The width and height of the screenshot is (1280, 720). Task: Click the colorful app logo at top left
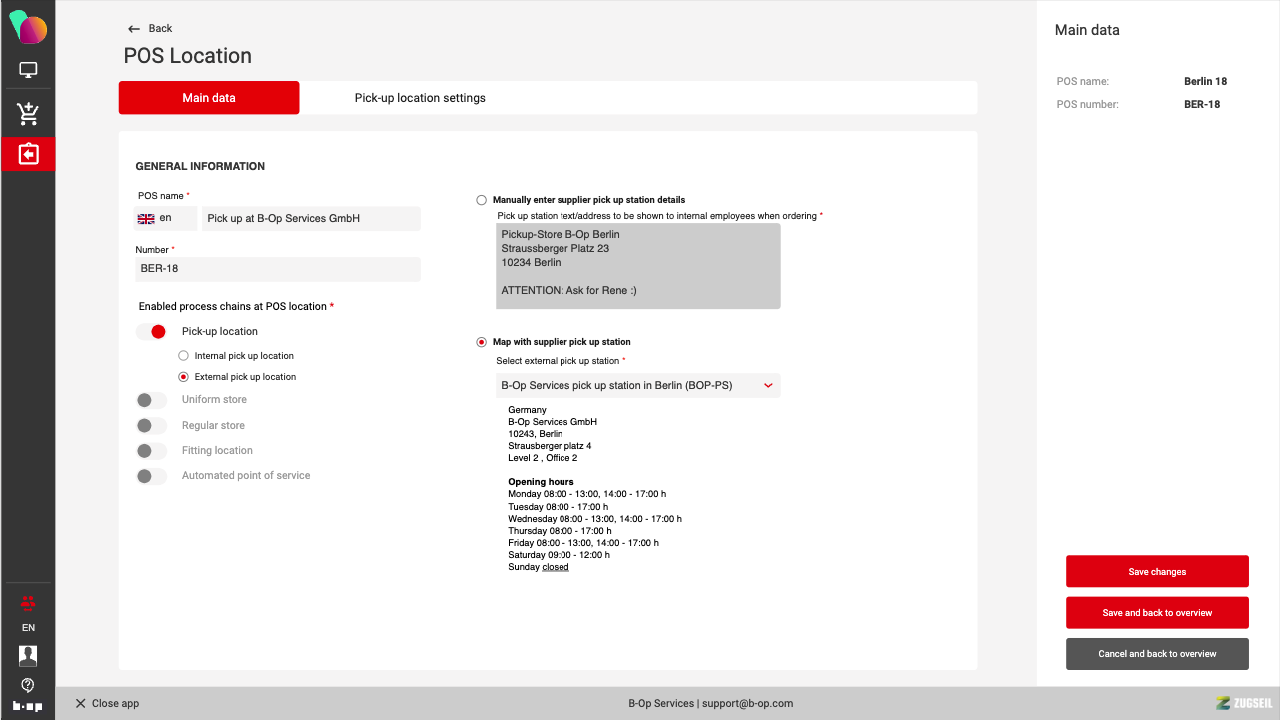click(28, 27)
